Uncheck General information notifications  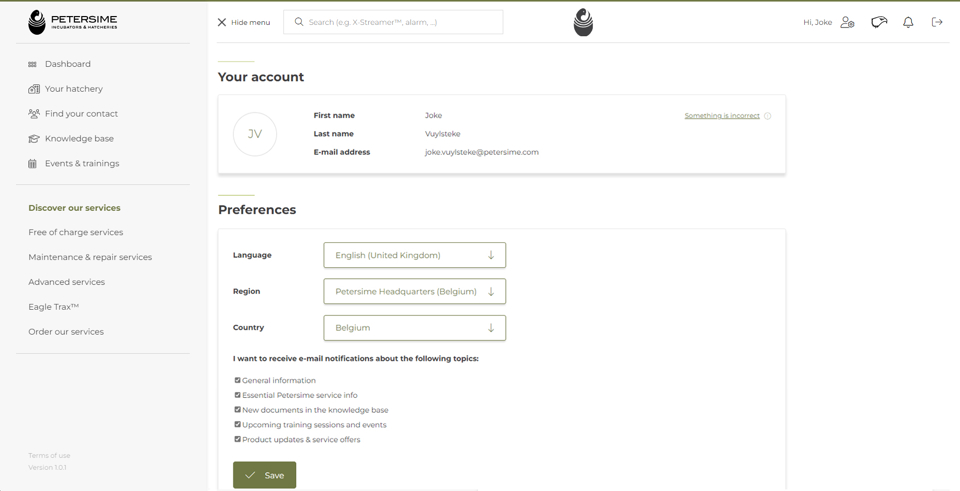tap(238, 380)
